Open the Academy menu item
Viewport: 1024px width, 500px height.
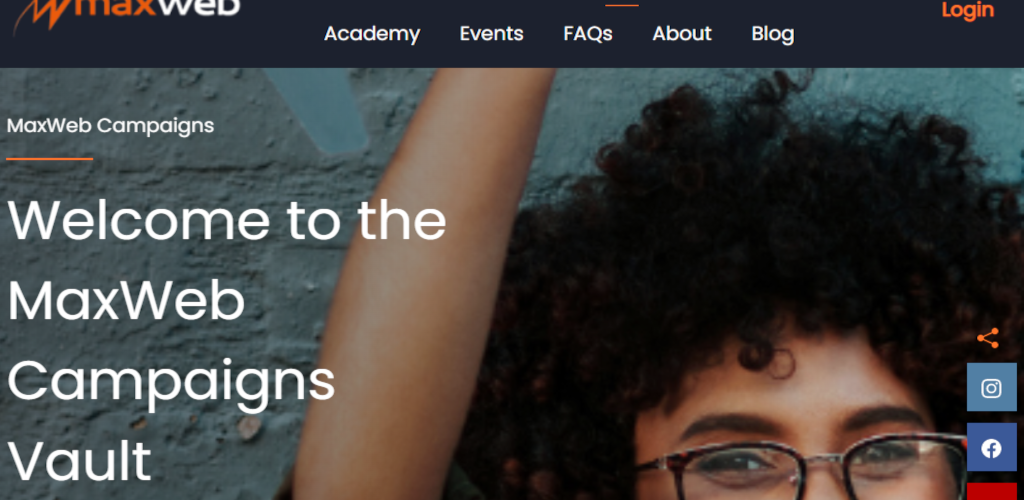coord(372,33)
